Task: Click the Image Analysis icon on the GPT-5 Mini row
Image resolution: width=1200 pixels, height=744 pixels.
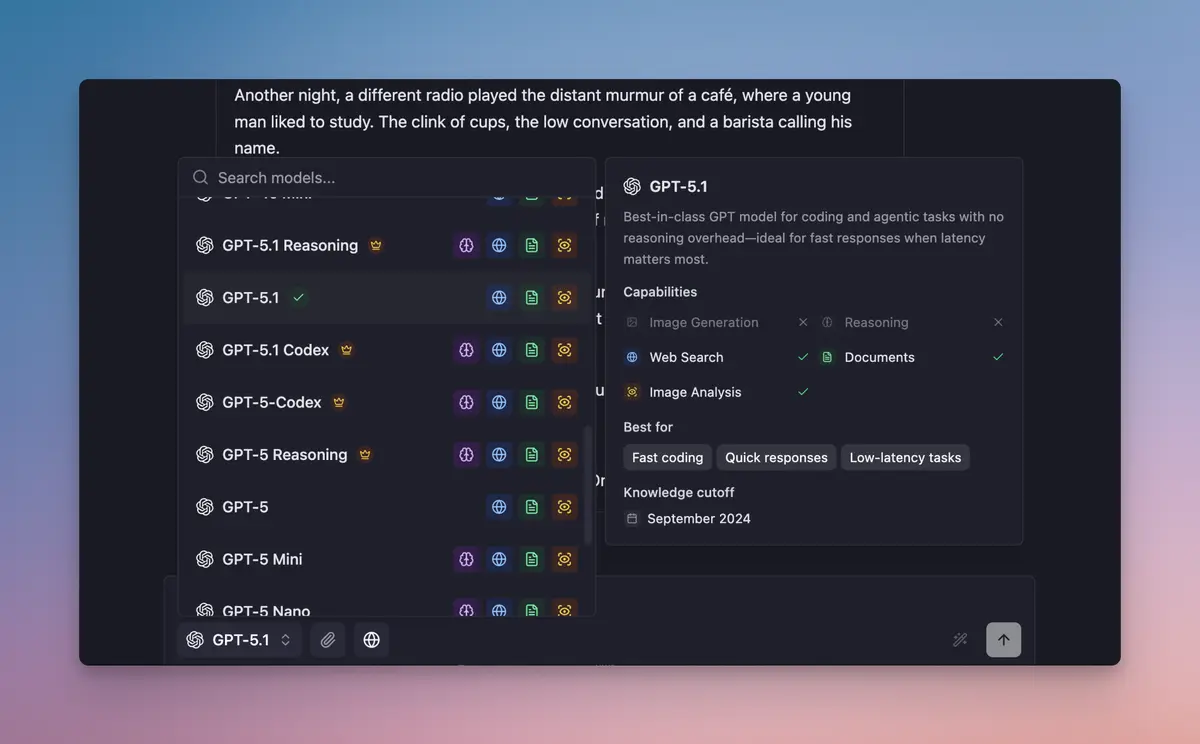Action: (564, 559)
